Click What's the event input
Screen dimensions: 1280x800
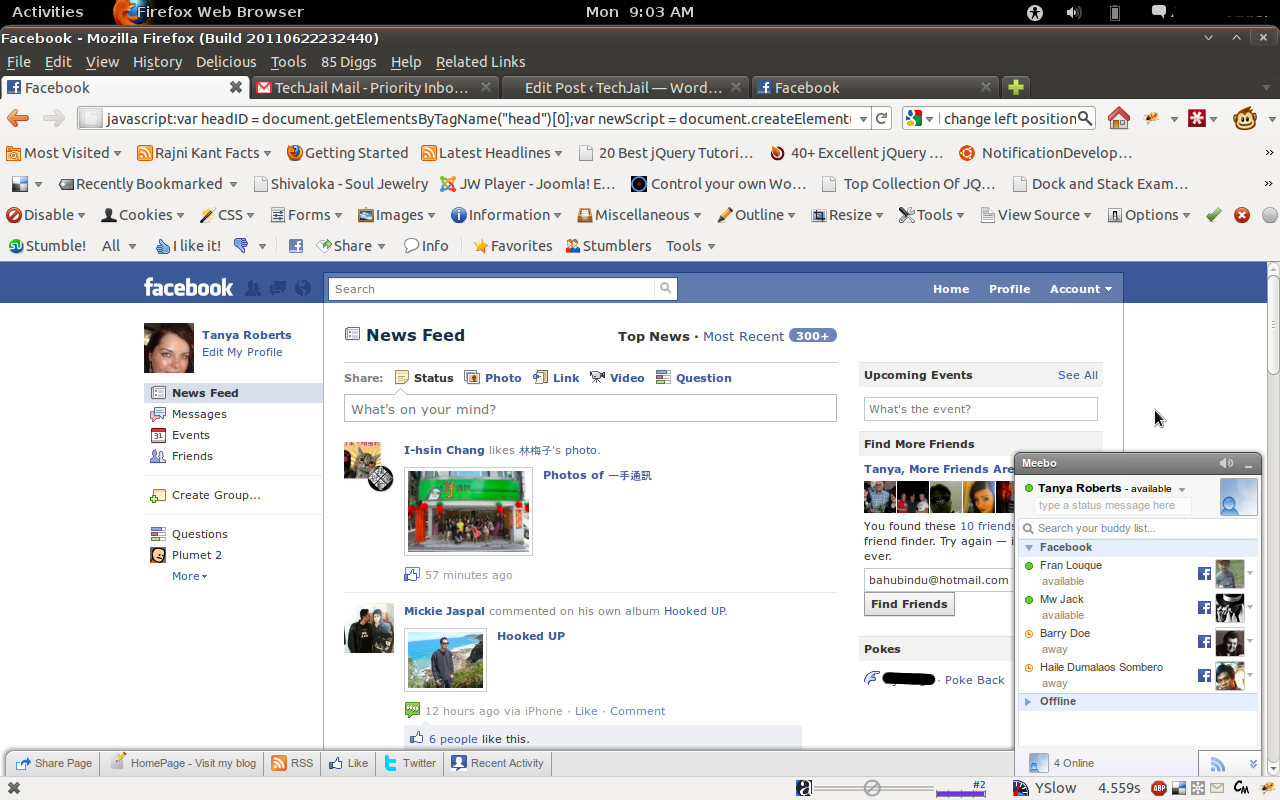click(981, 409)
